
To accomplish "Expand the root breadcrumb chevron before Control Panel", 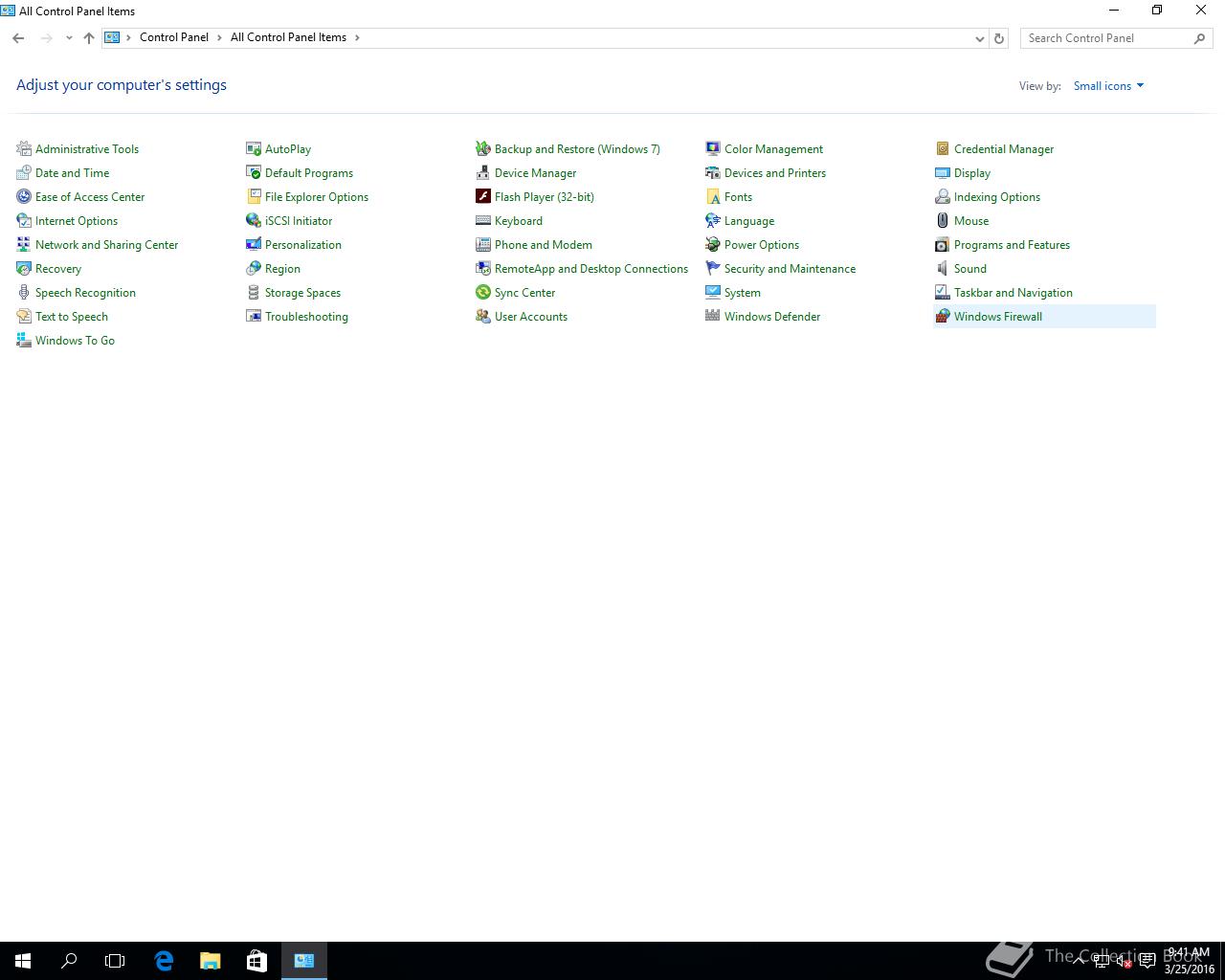I will coord(128,37).
